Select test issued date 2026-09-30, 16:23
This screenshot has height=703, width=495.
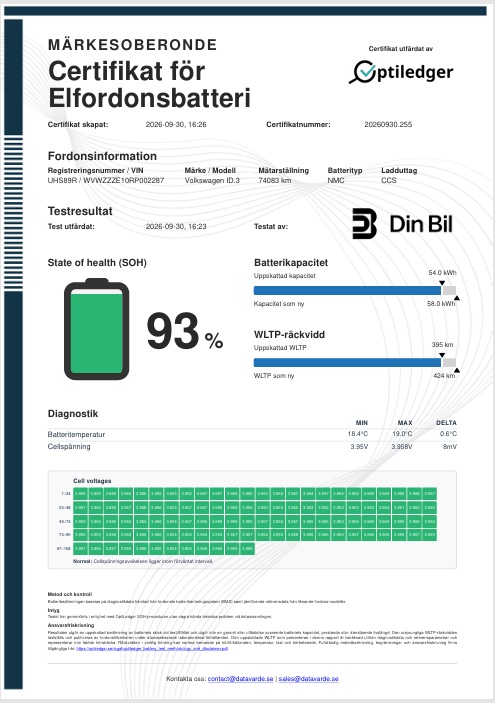coord(176,226)
